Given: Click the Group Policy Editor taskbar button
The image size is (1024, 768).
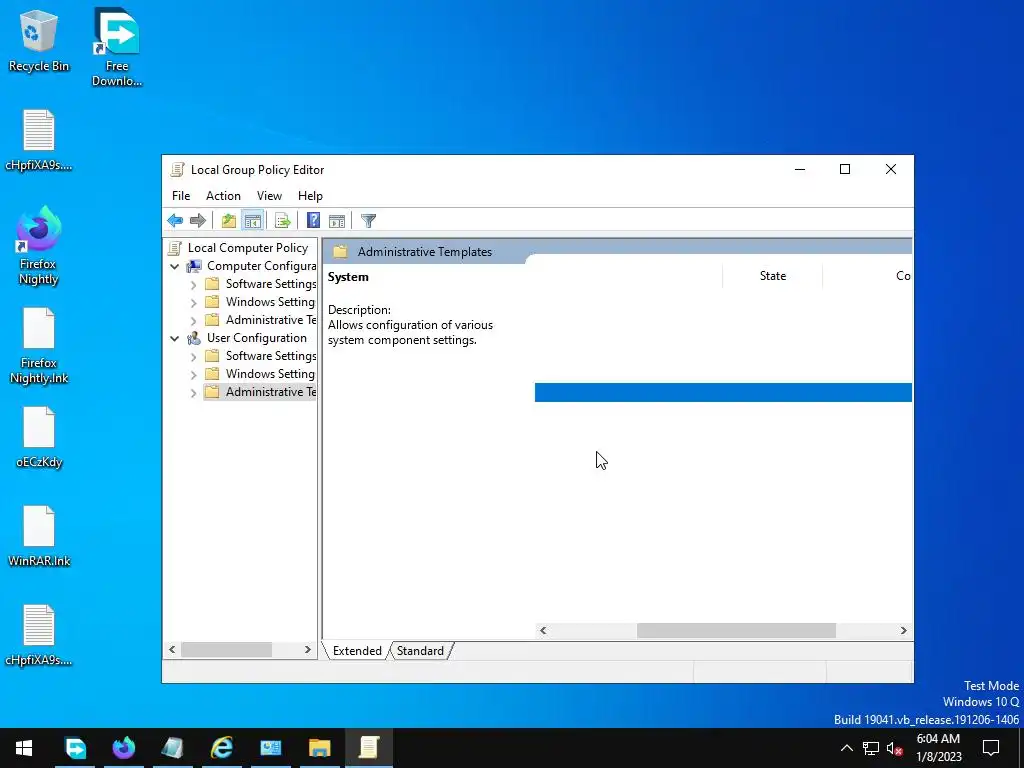Looking at the screenshot, I should [368, 748].
